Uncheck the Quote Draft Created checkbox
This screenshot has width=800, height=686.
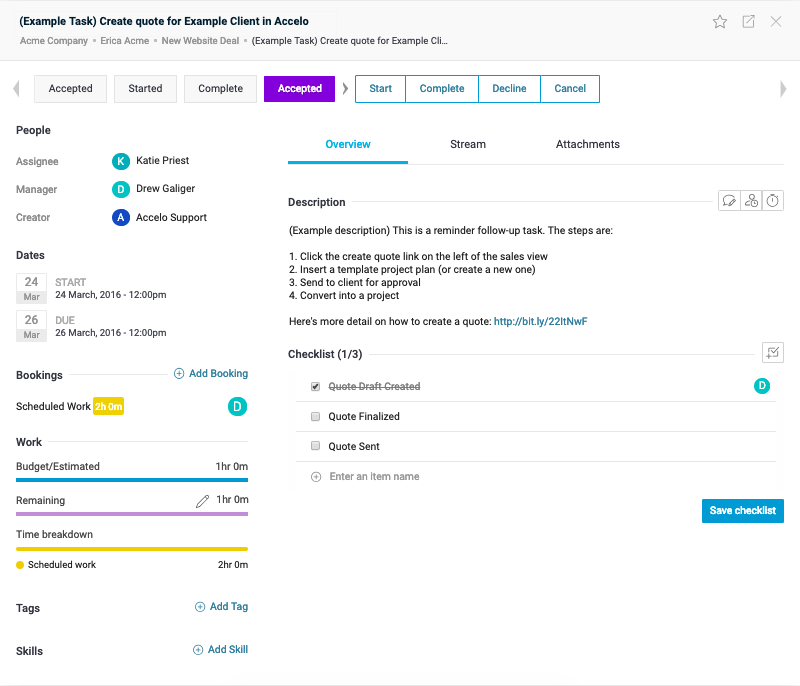[316, 387]
